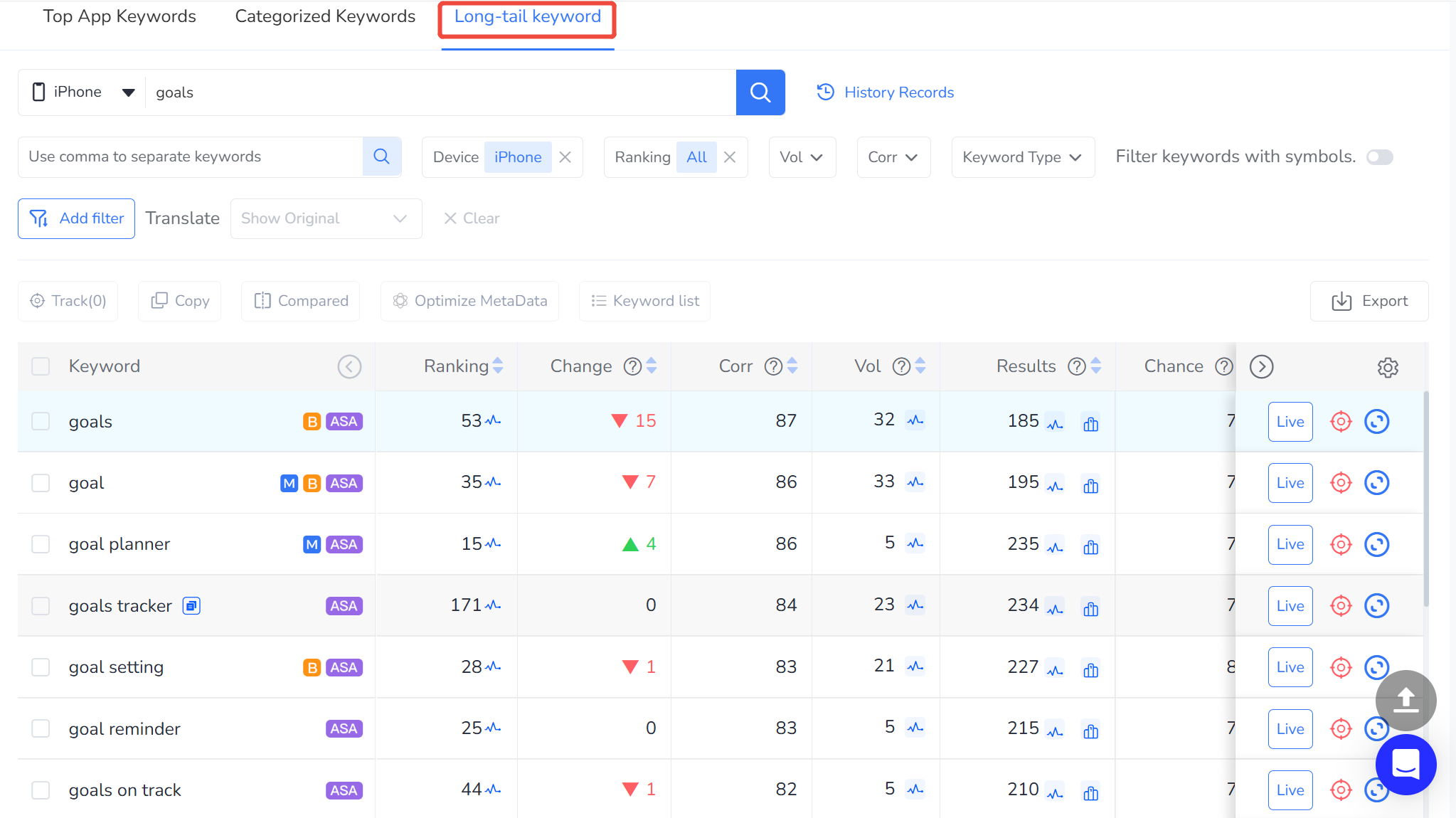The image size is (1456, 818).
Task: Sort by Vol column arrows
Action: [920, 366]
